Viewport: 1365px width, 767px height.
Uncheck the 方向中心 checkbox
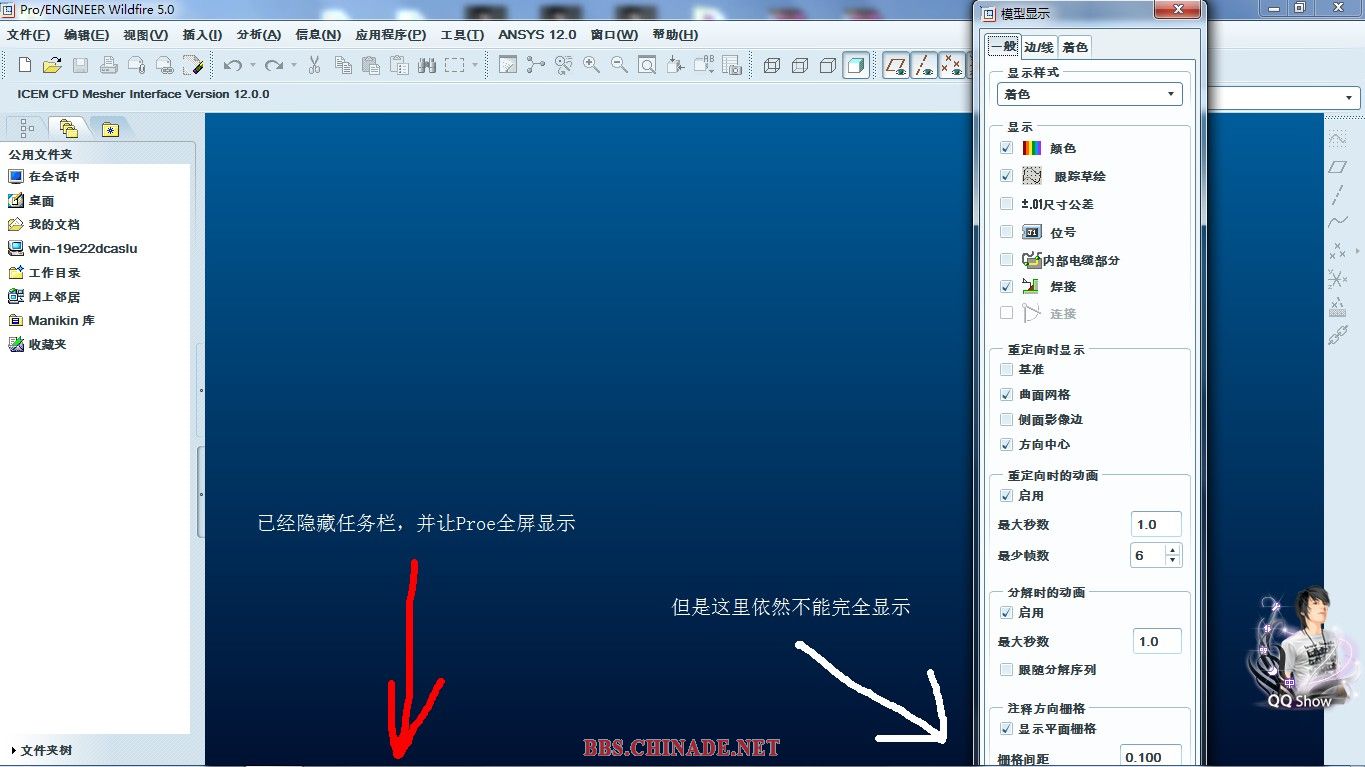pos(1006,445)
